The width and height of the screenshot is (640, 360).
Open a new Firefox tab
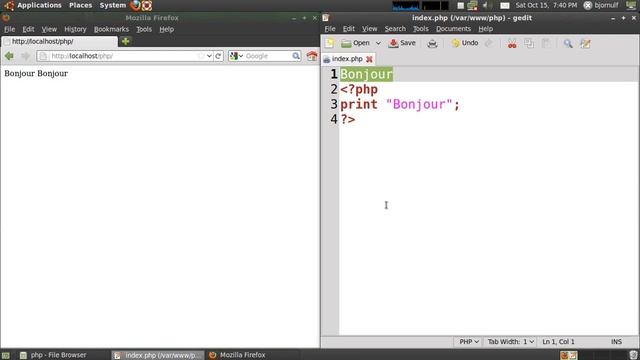point(125,41)
